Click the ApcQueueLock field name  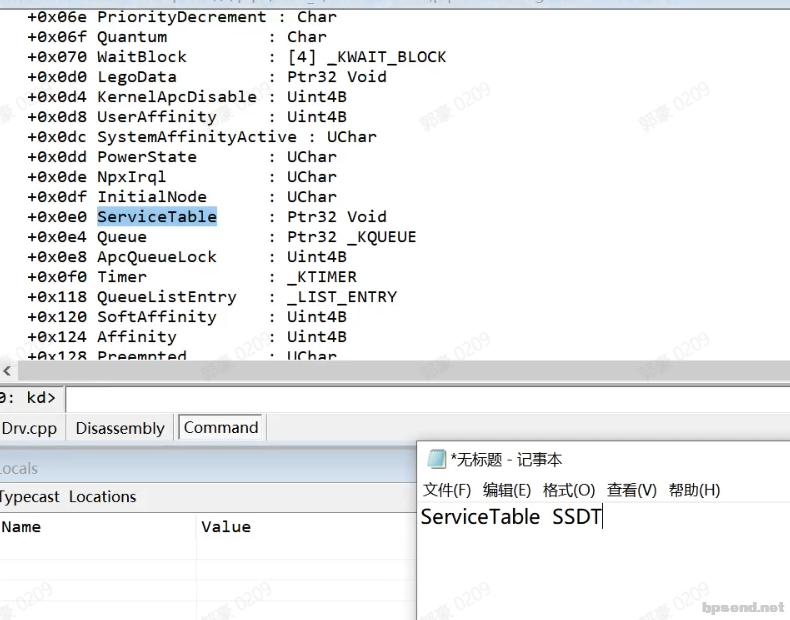[x=157, y=257]
